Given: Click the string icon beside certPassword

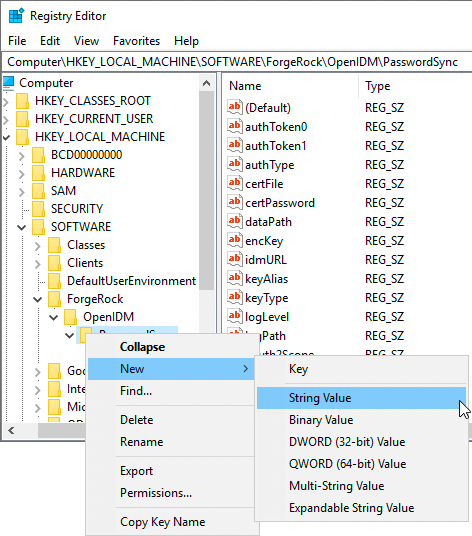Looking at the screenshot, I should point(235,202).
